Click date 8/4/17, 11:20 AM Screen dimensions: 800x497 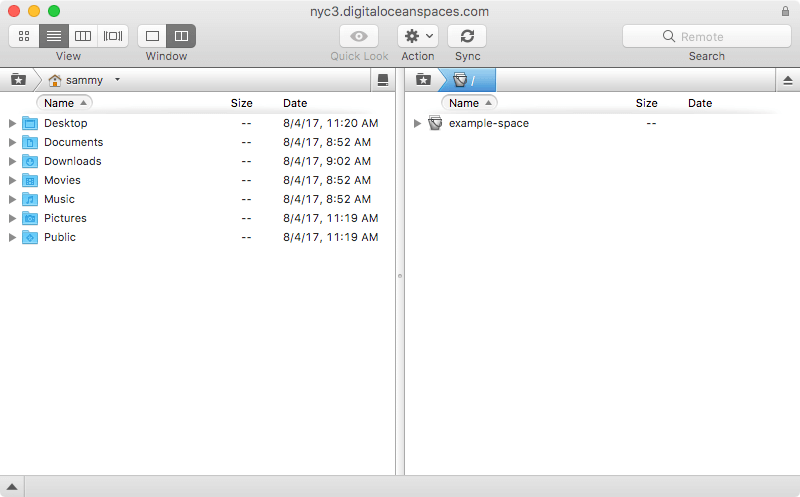pos(331,123)
